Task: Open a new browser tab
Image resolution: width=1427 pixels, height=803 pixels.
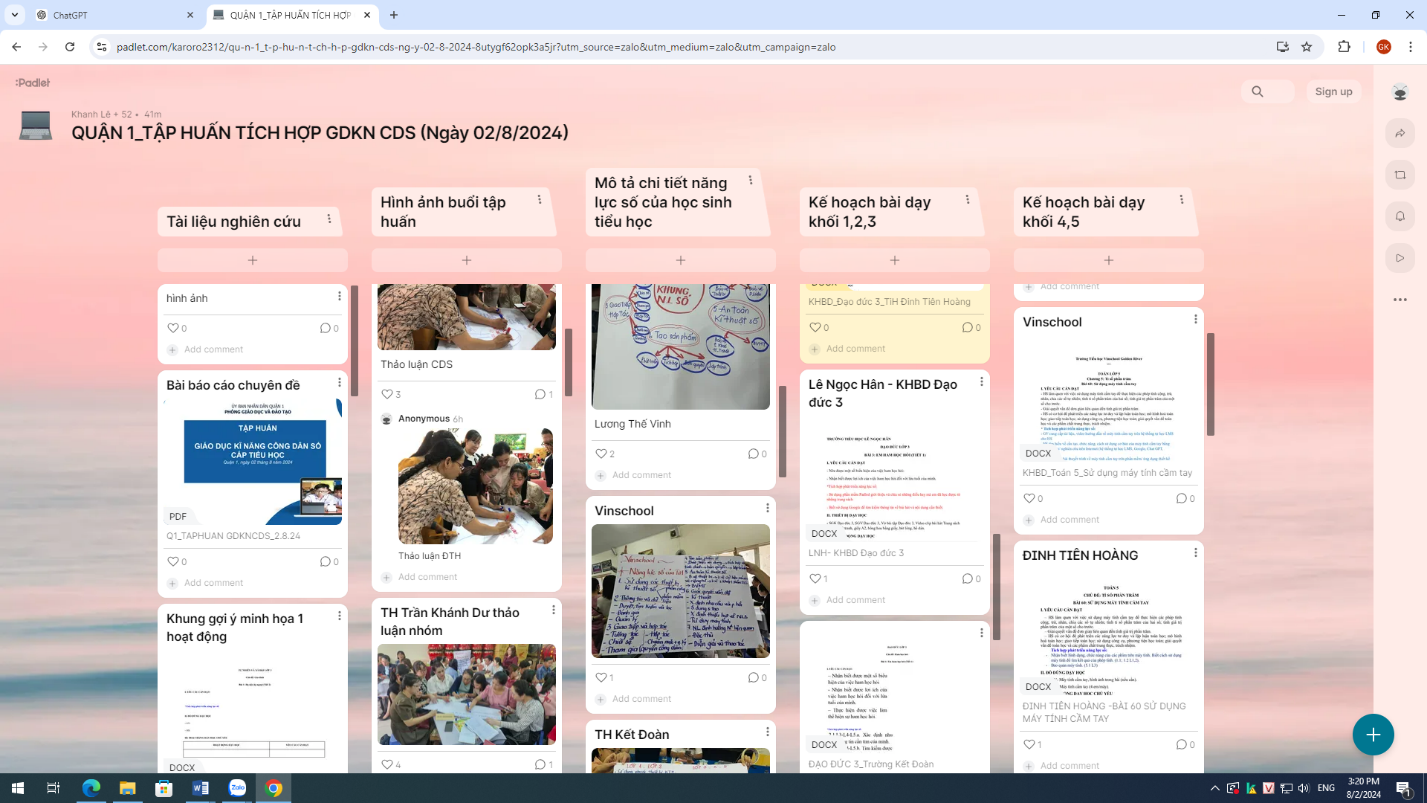Action: pyautogui.click(x=394, y=15)
